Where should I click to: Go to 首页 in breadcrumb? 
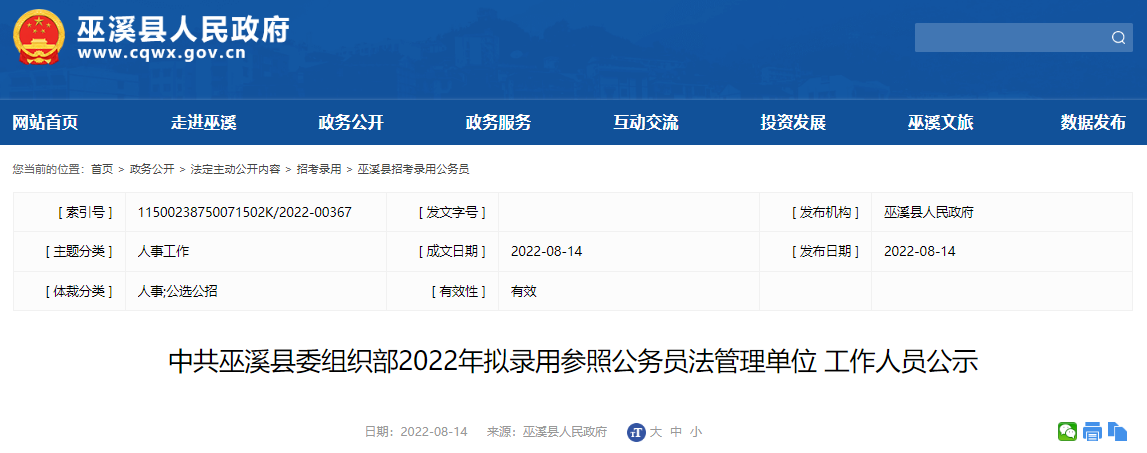tap(102, 169)
